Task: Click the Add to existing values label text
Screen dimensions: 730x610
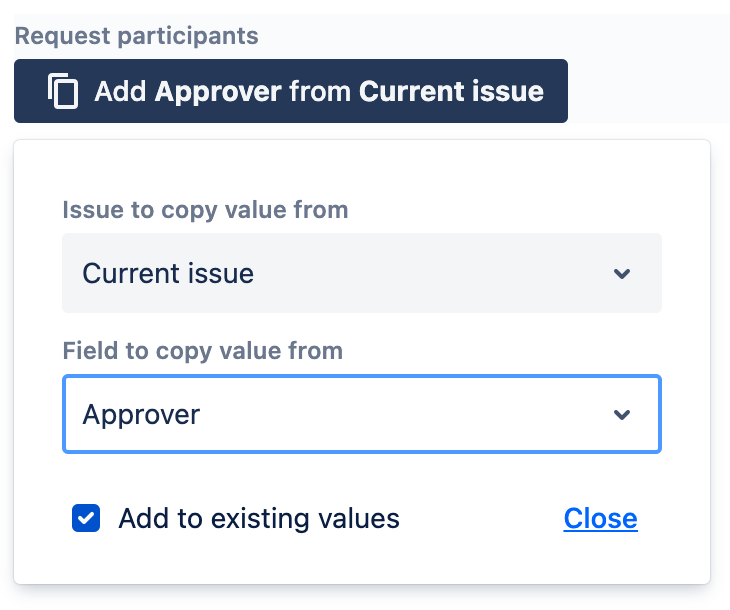Action: coord(259,518)
